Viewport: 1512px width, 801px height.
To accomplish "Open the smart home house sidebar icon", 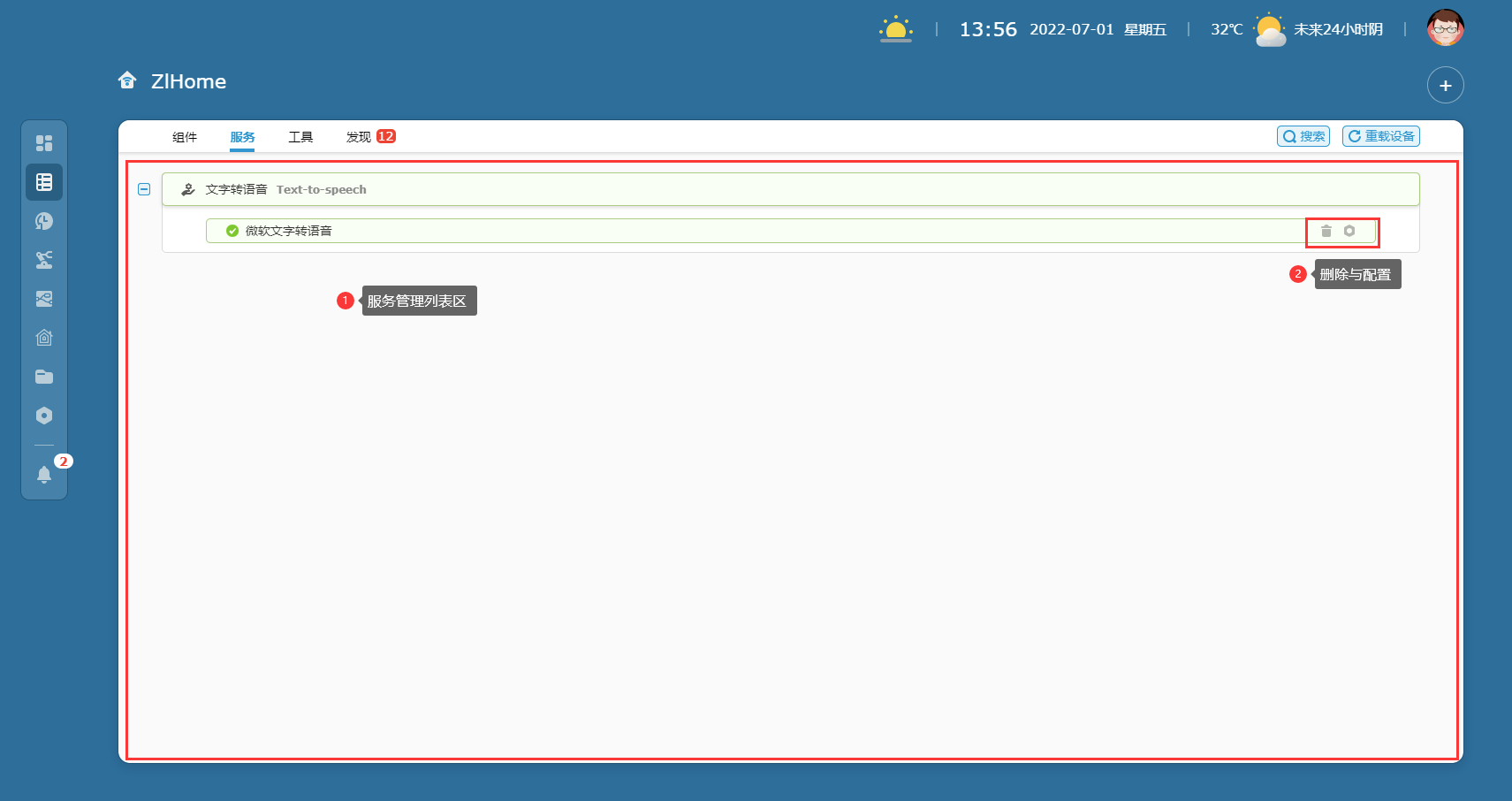I will pos(44,338).
